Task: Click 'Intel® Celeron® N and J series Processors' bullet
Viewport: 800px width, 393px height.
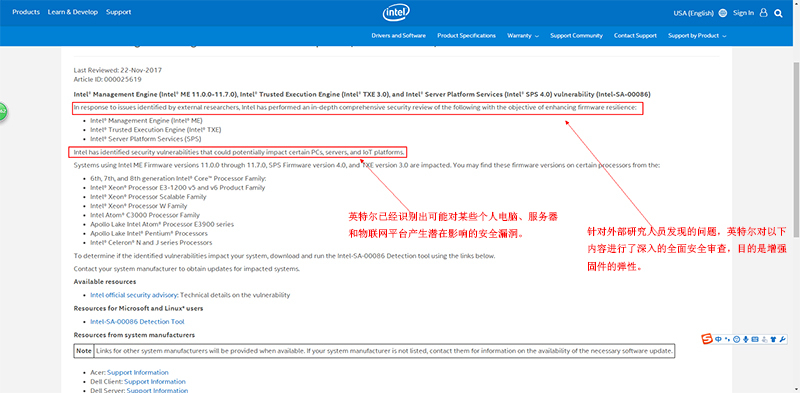Action: pos(151,243)
